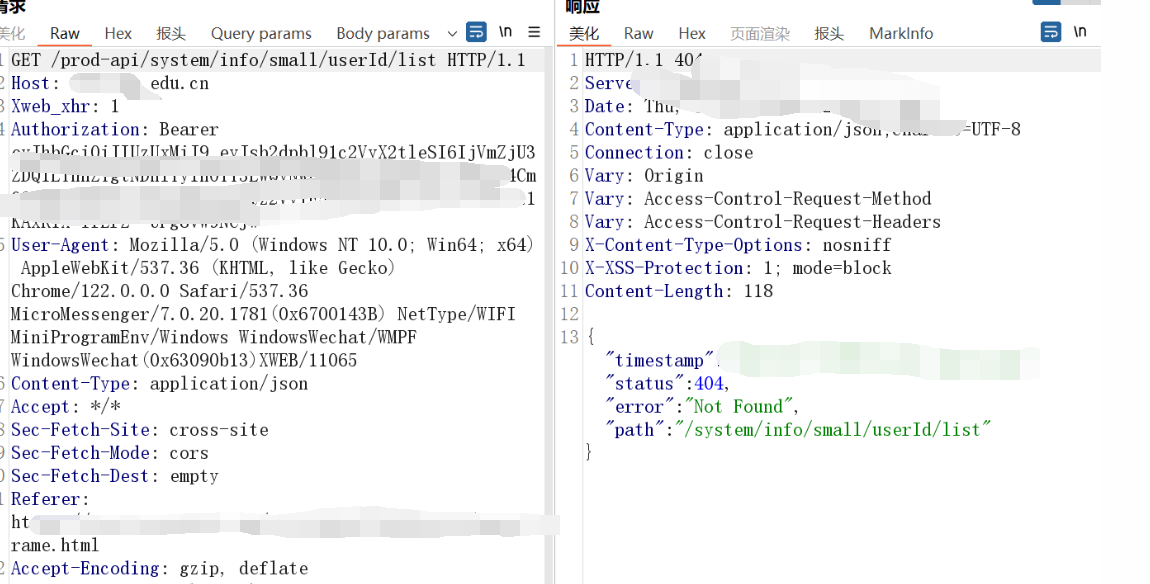Open the request 报头 tab
This screenshot has height=584, width=1150.
point(171,33)
